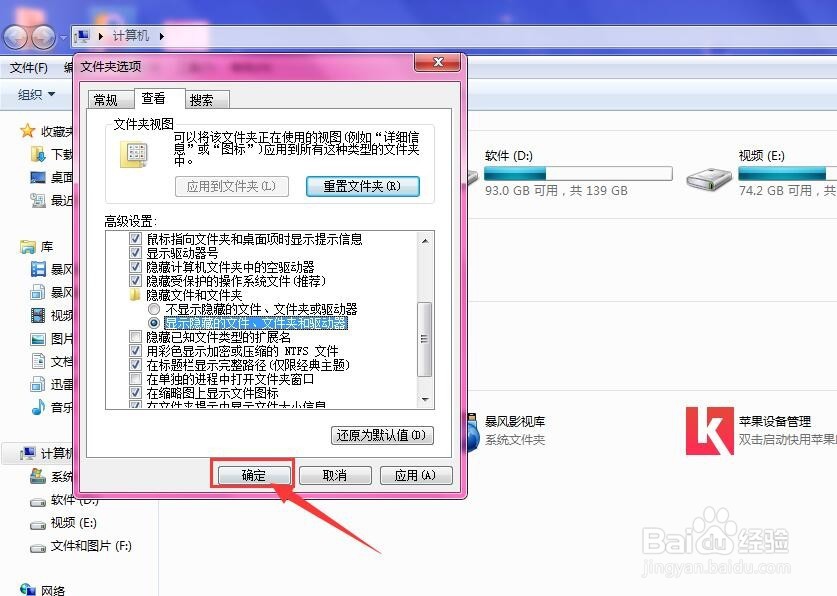Click the Desktop icon in sidebar
The width and height of the screenshot is (837, 596).
(x=38, y=177)
